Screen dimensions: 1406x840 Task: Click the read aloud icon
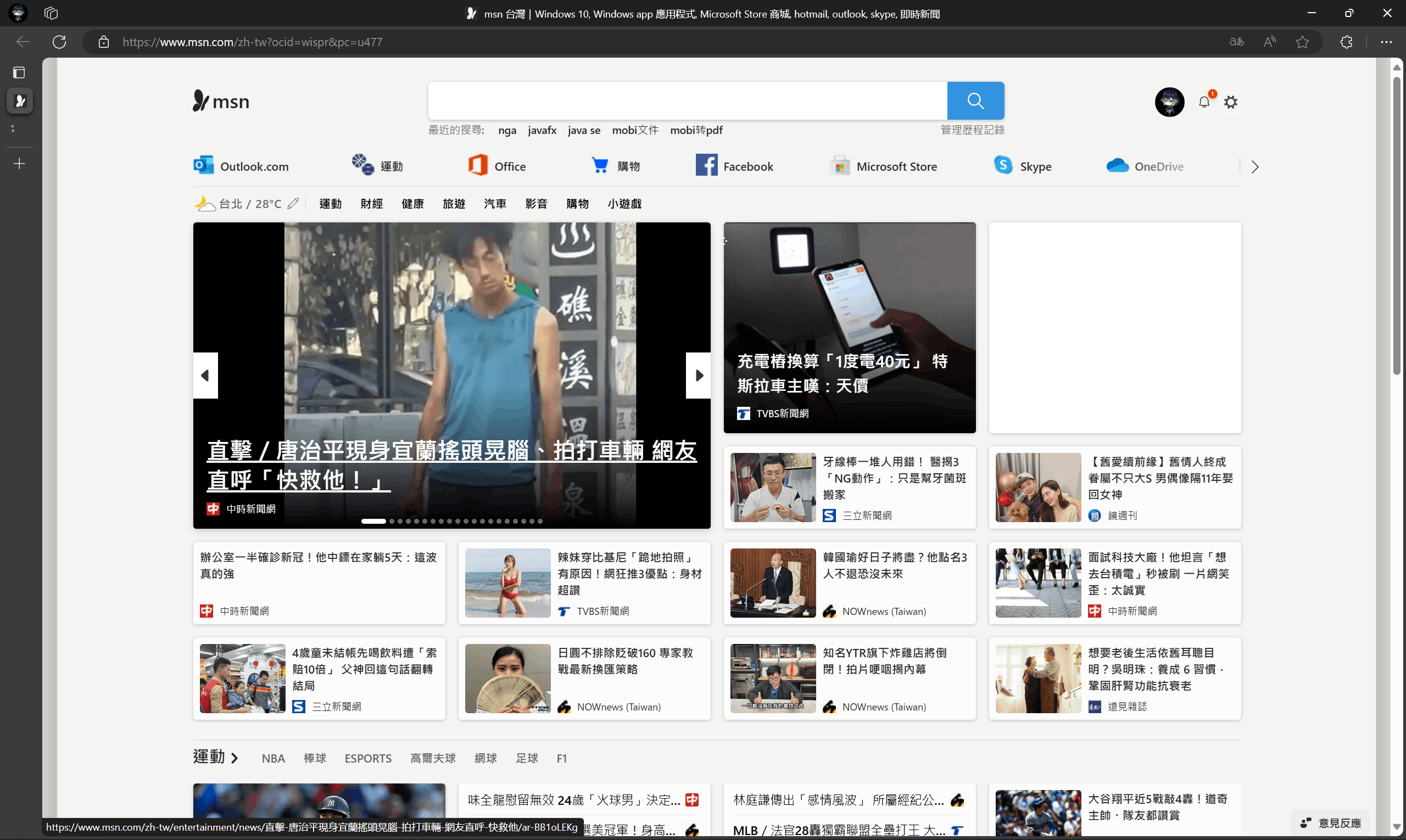pos(1270,42)
